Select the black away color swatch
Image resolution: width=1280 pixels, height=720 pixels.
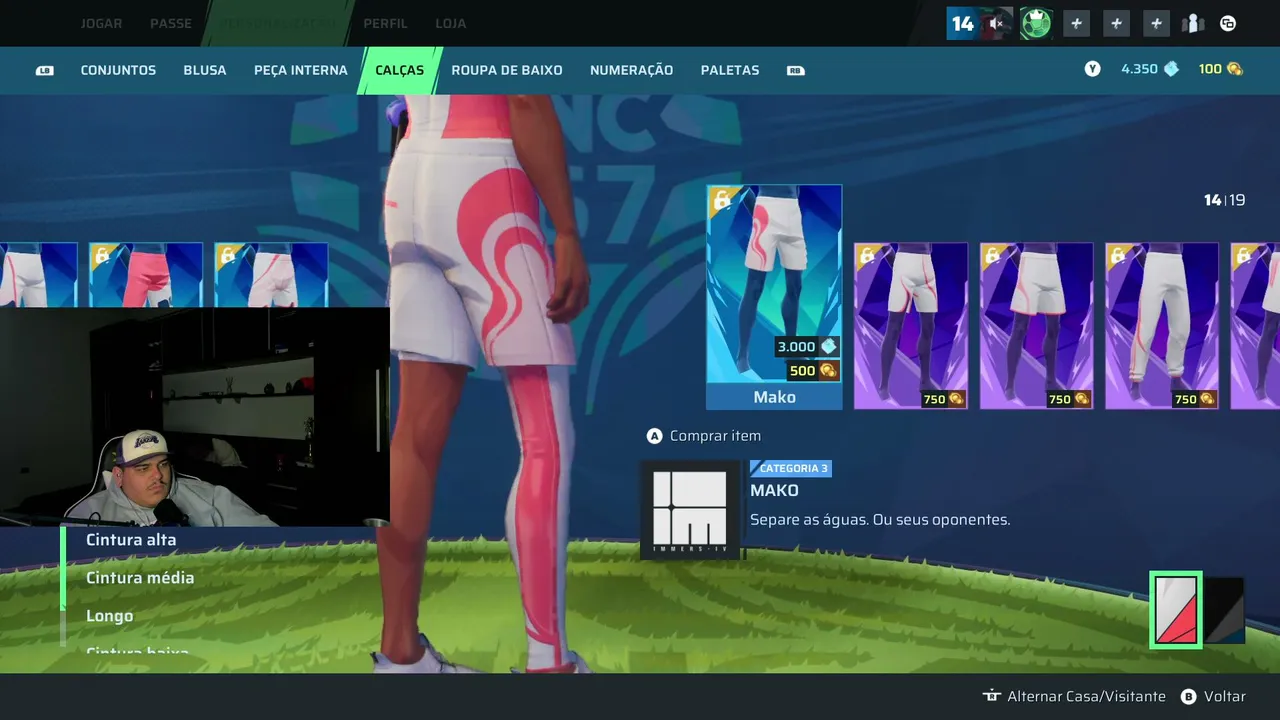(x=1224, y=610)
